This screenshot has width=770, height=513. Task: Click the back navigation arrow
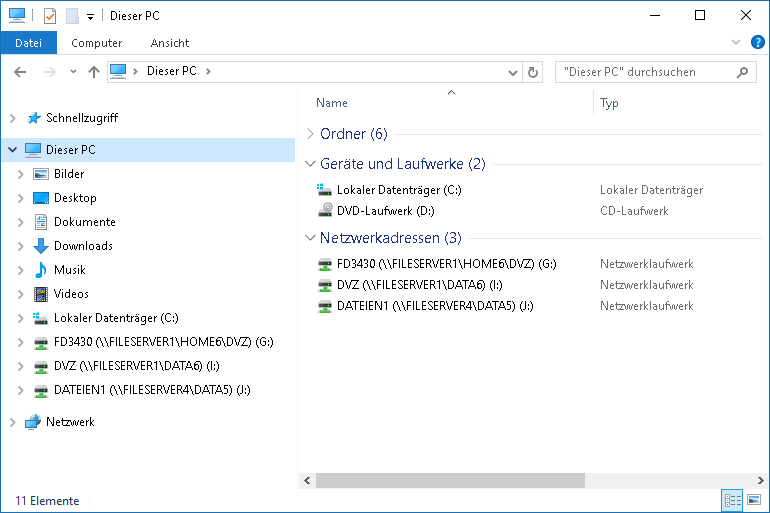(21, 72)
